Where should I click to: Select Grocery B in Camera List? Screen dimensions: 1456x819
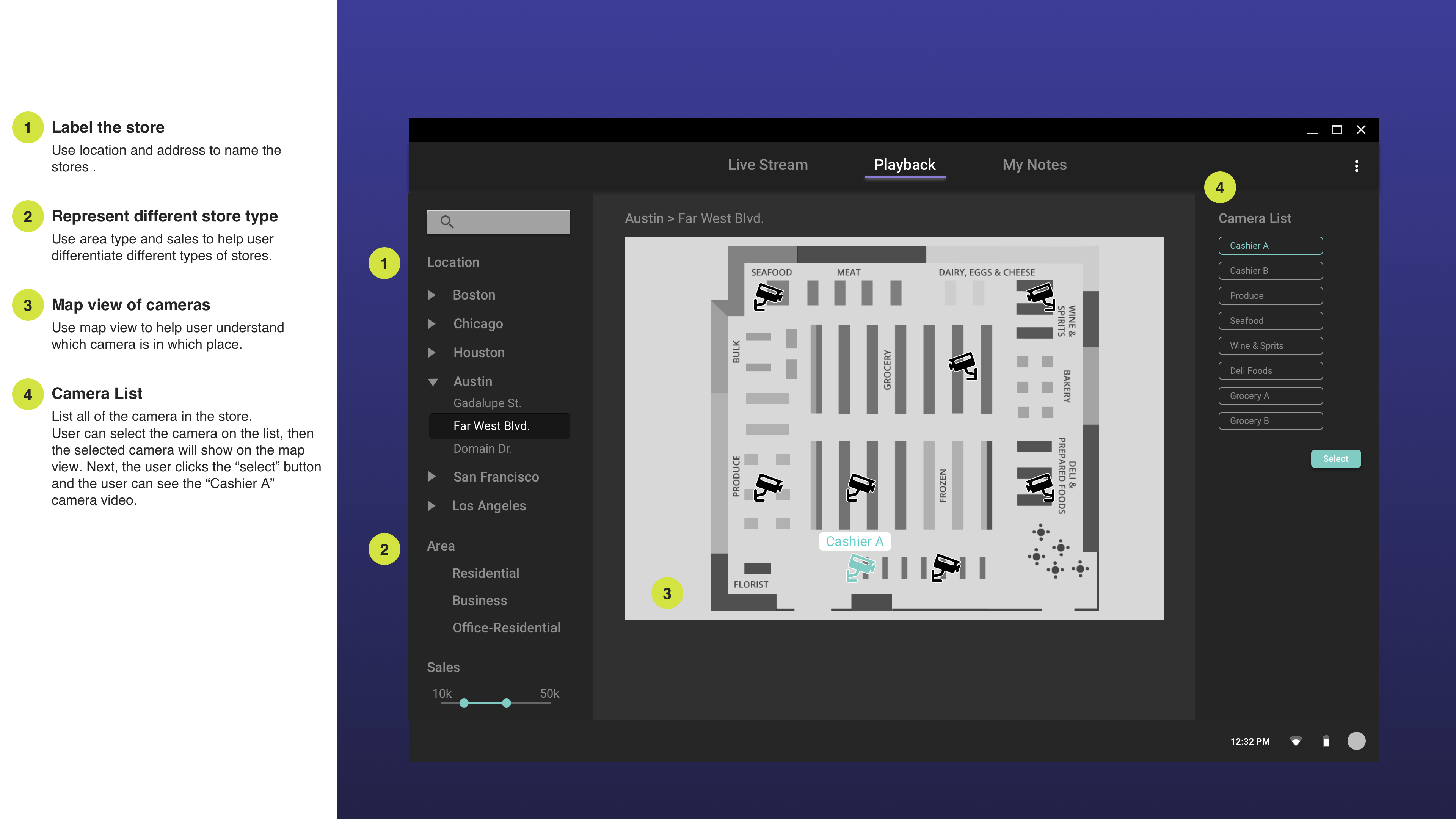pyautogui.click(x=1270, y=420)
